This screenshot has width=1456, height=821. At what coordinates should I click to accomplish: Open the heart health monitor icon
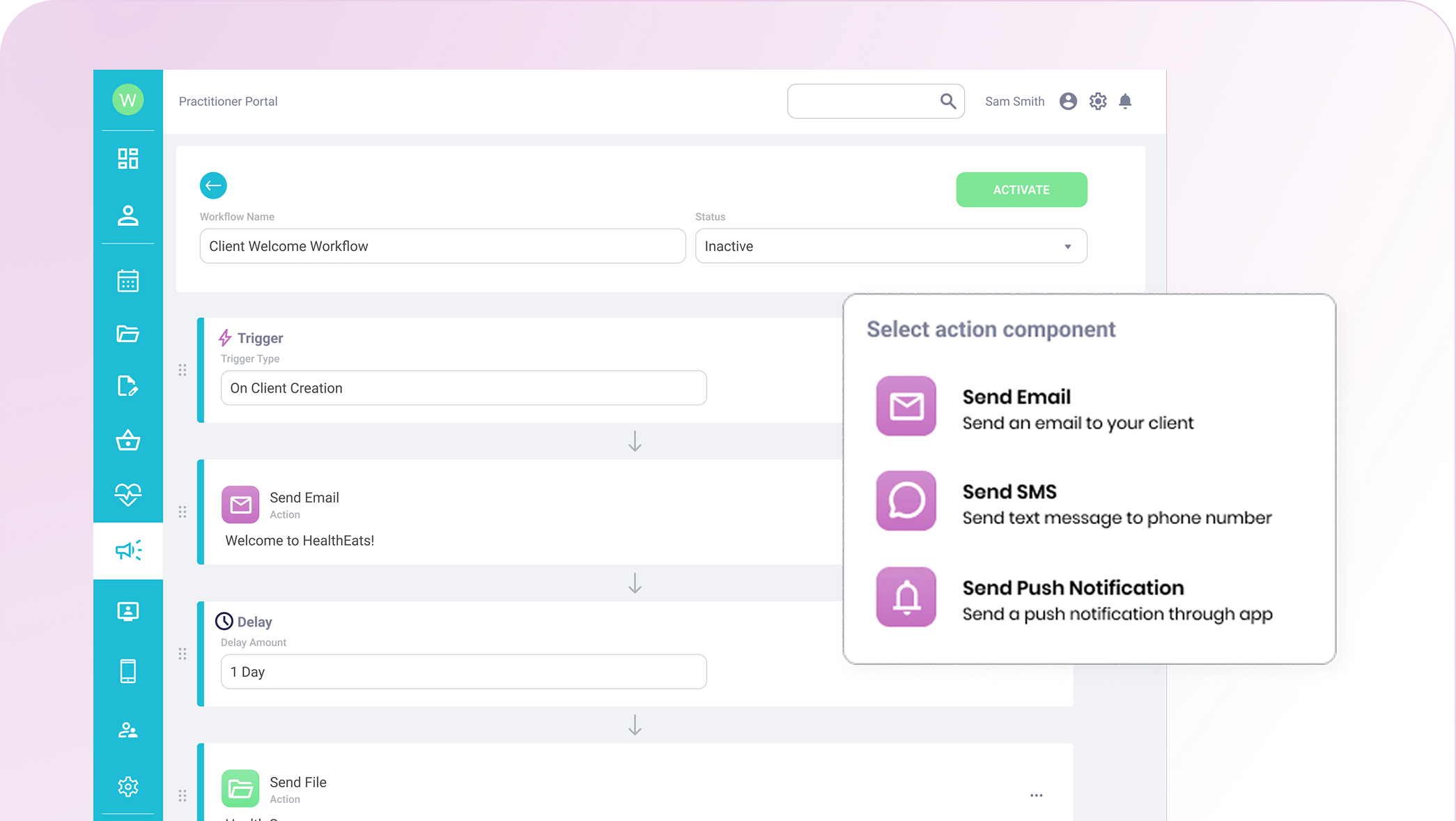coord(128,494)
